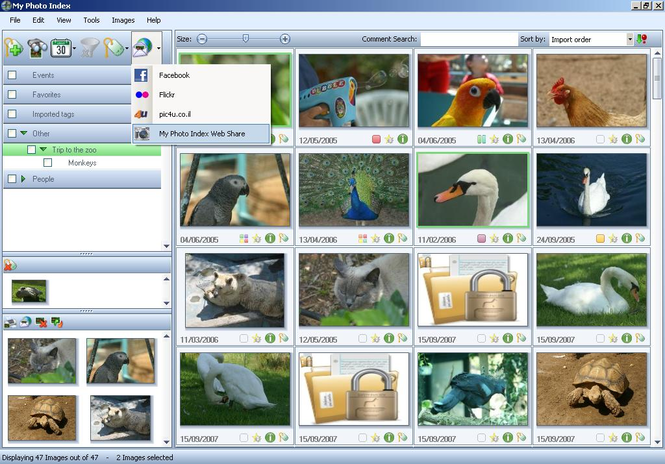Screen dimensions: 665x464
Task: Enable the Monkeys tag checkbox
Action: tap(47, 162)
